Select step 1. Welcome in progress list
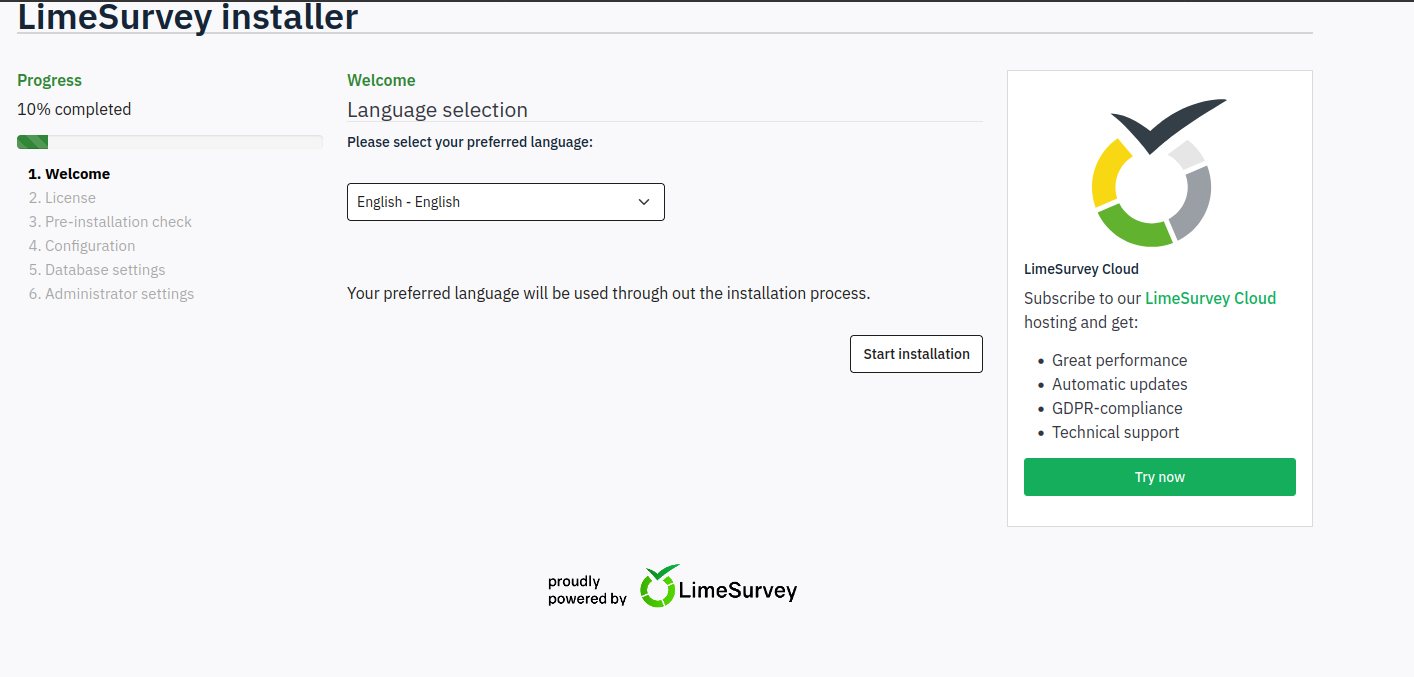The image size is (1414, 677). (69, 174)
